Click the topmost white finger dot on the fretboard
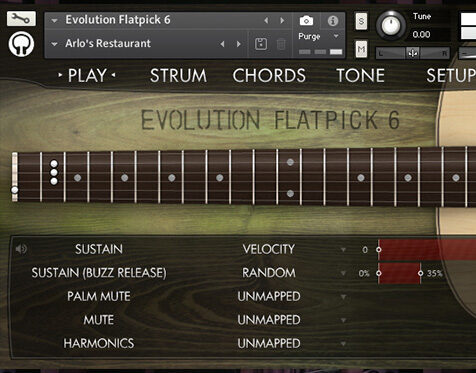 (x=54, y=164)
